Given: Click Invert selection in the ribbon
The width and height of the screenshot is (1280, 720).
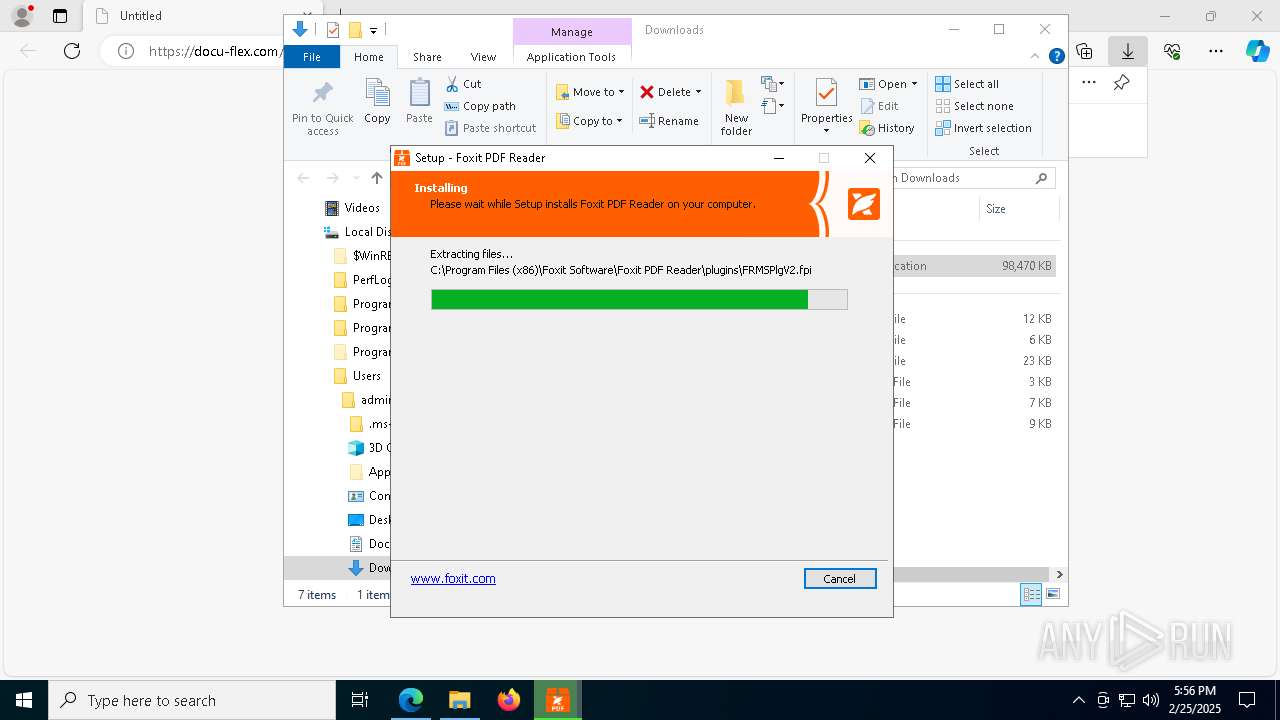Looking at the screenshot, I should pos(984,128).
